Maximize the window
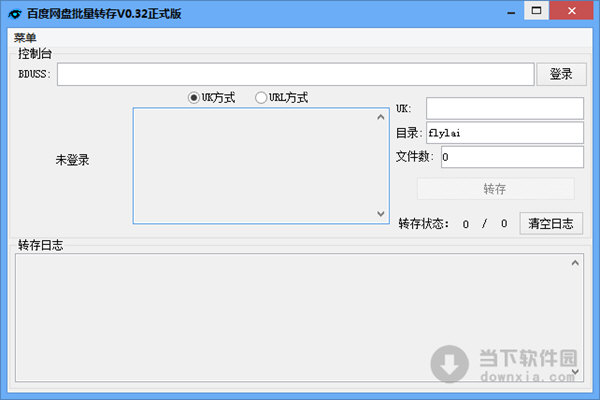 [x=536, y=10]
